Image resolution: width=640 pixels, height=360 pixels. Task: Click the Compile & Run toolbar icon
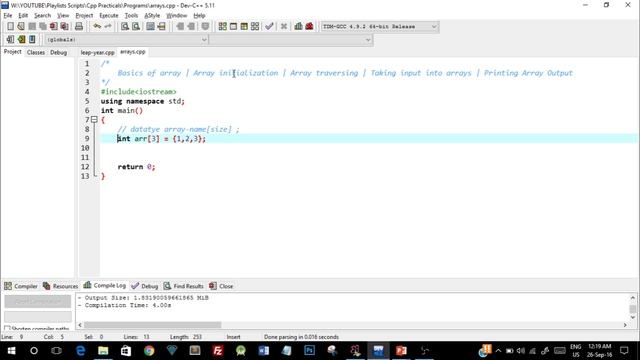(x=244, y=27)
